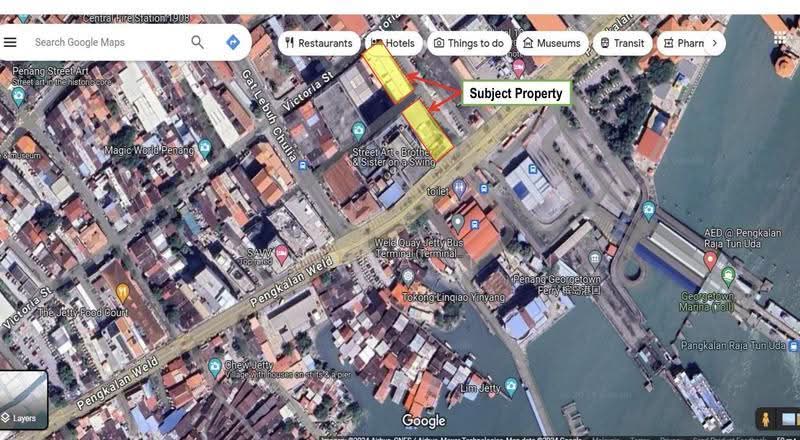Open the Layers map type thumbnail

pyautogui.click(x=23, y=400)
